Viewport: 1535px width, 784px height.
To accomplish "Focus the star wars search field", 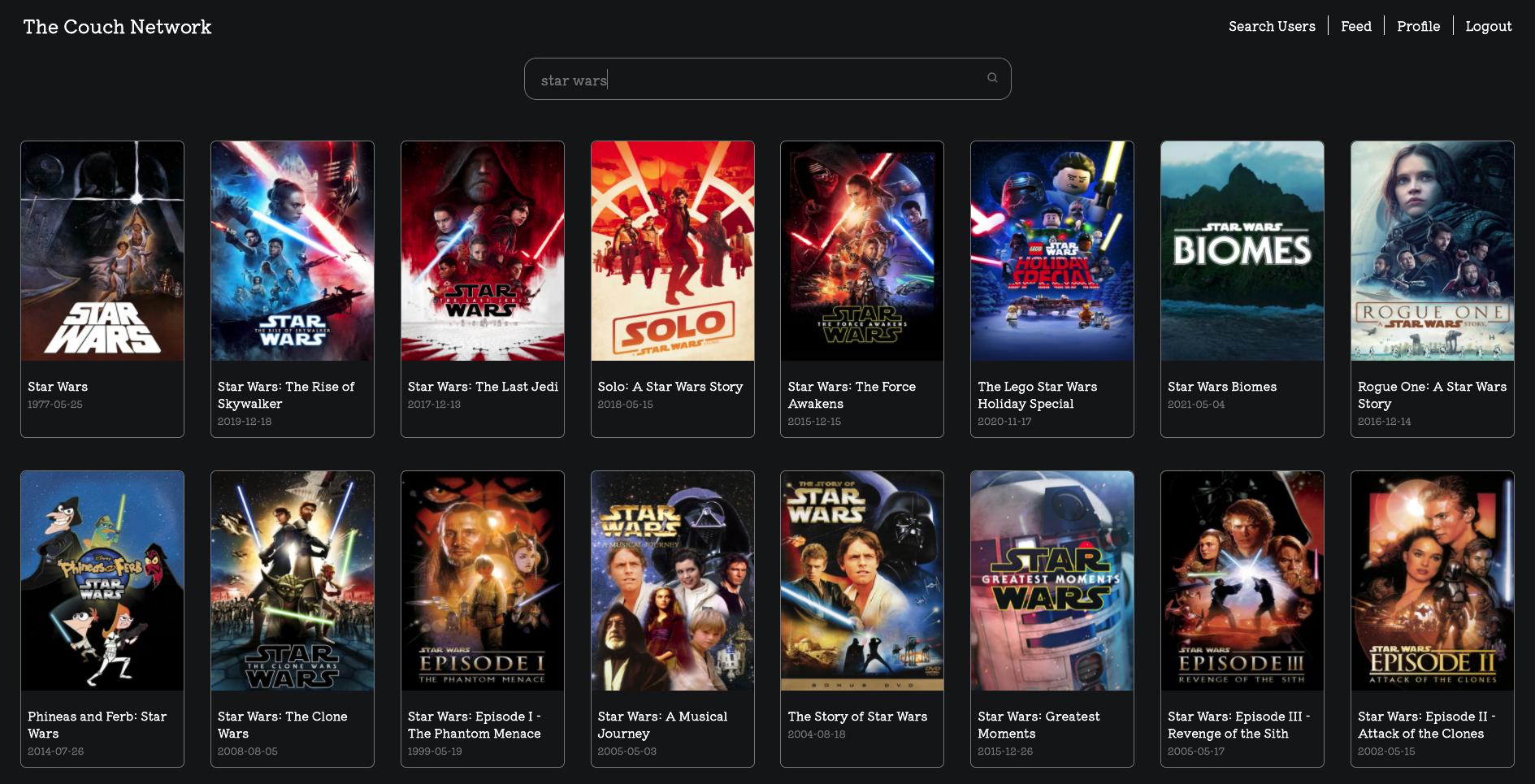I will click(x=767, y=79).
